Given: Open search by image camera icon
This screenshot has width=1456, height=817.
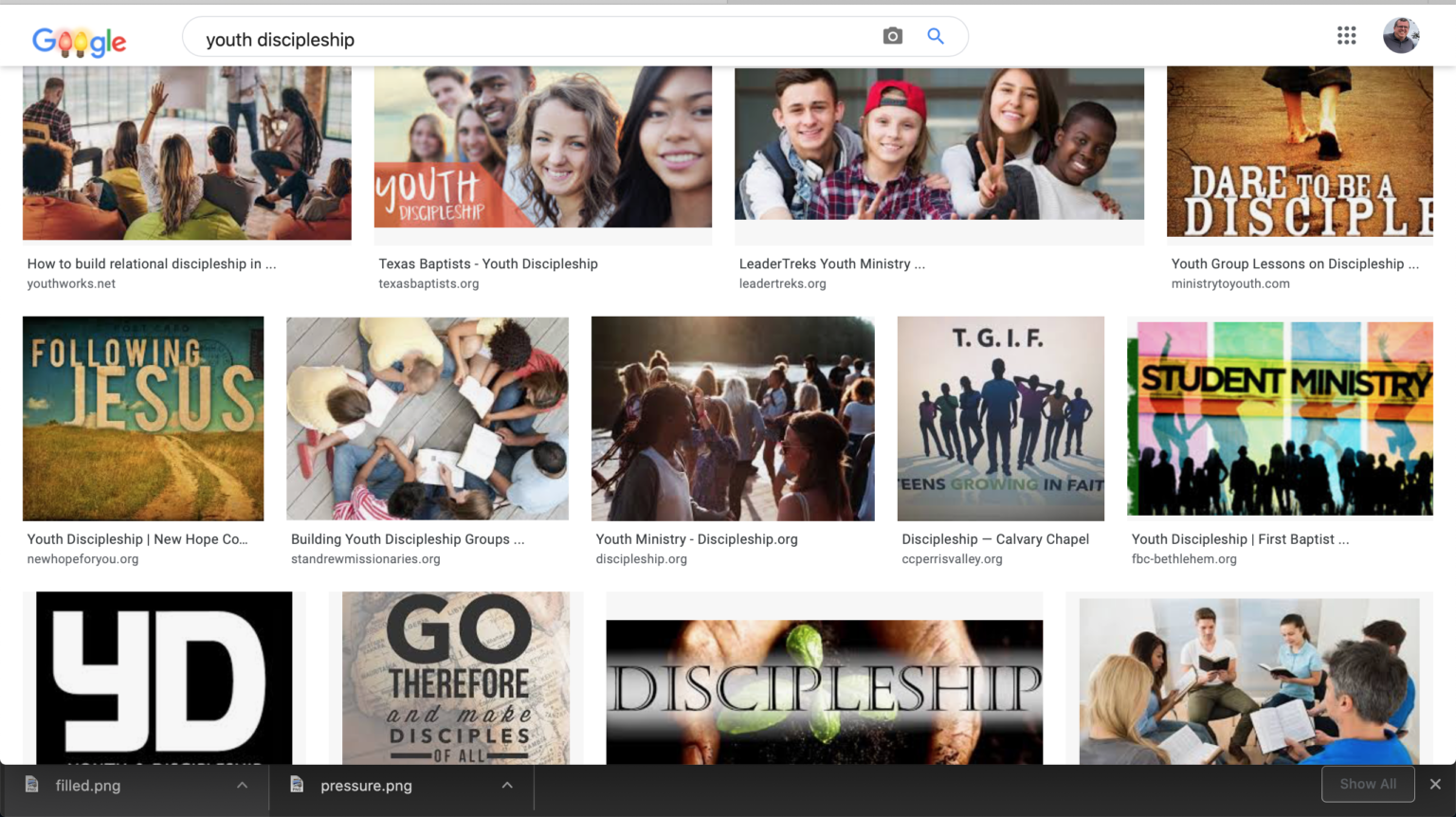Looking at the screenshot, I should click(892, 35).
